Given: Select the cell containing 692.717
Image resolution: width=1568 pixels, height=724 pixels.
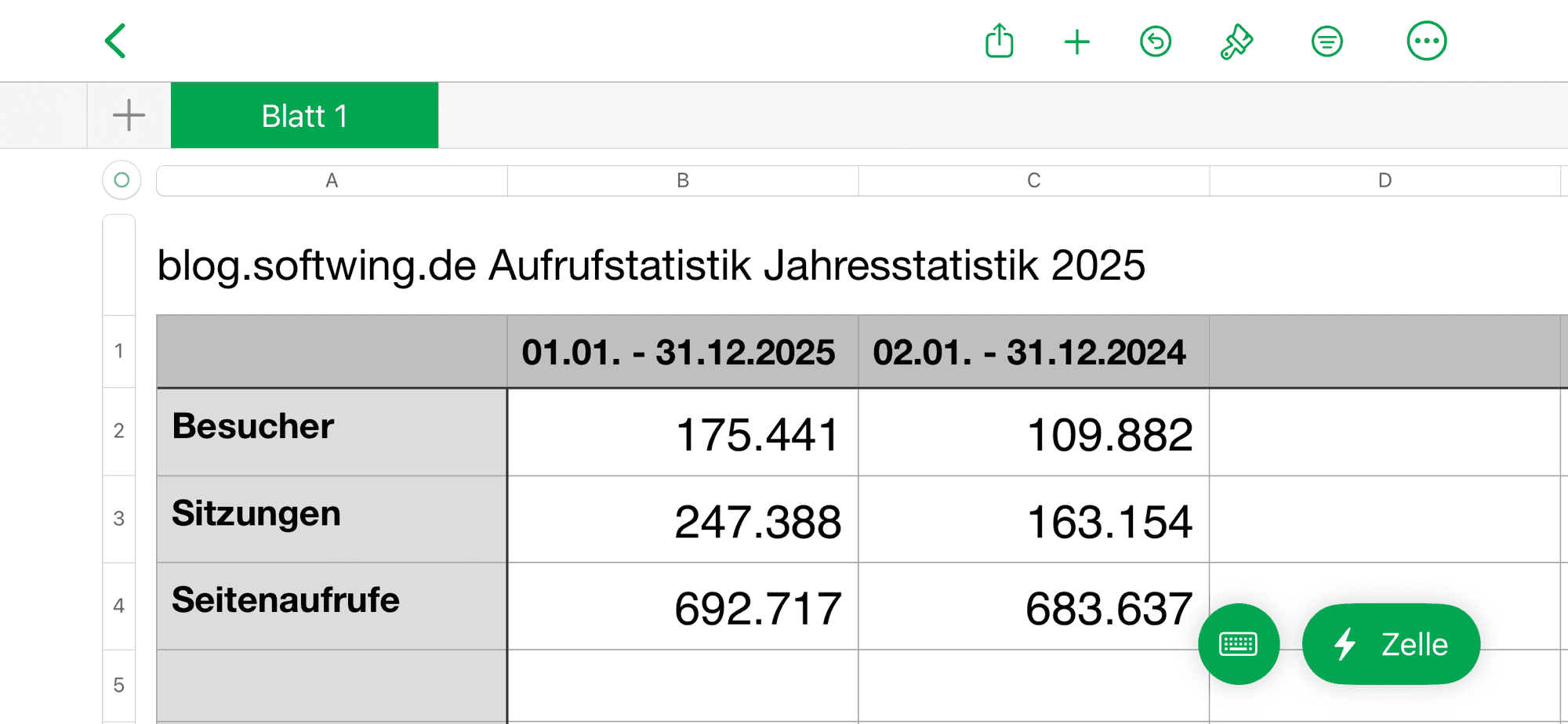Looking at the screenshot, I should pos(682,605).
